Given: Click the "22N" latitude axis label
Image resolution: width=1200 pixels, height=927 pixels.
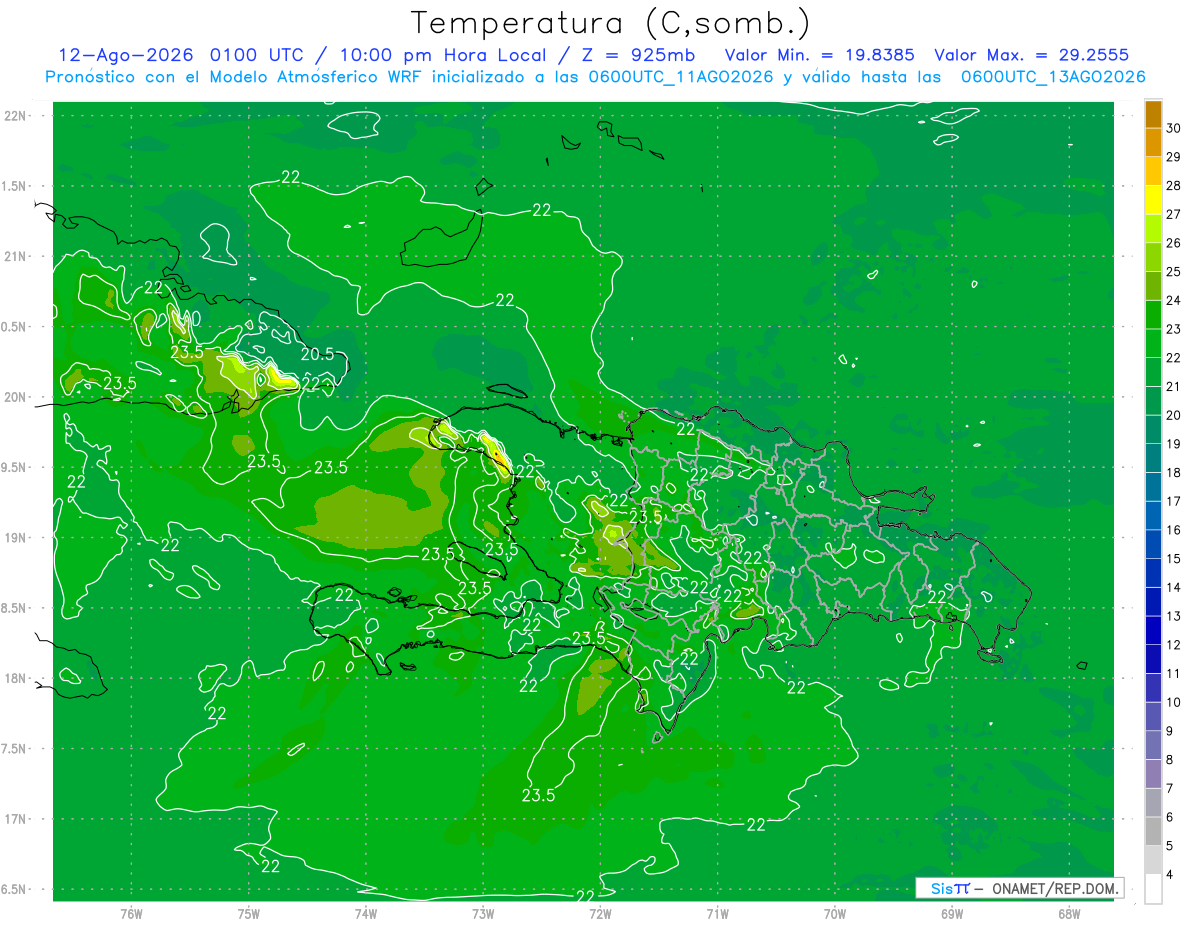Looking at the screenshot, I should 14,116.
